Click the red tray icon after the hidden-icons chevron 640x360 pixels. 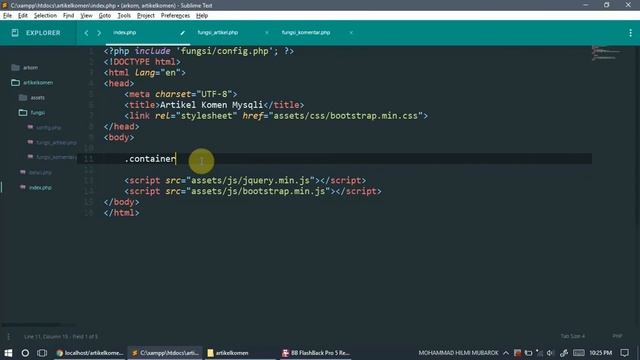coord(517,353)
